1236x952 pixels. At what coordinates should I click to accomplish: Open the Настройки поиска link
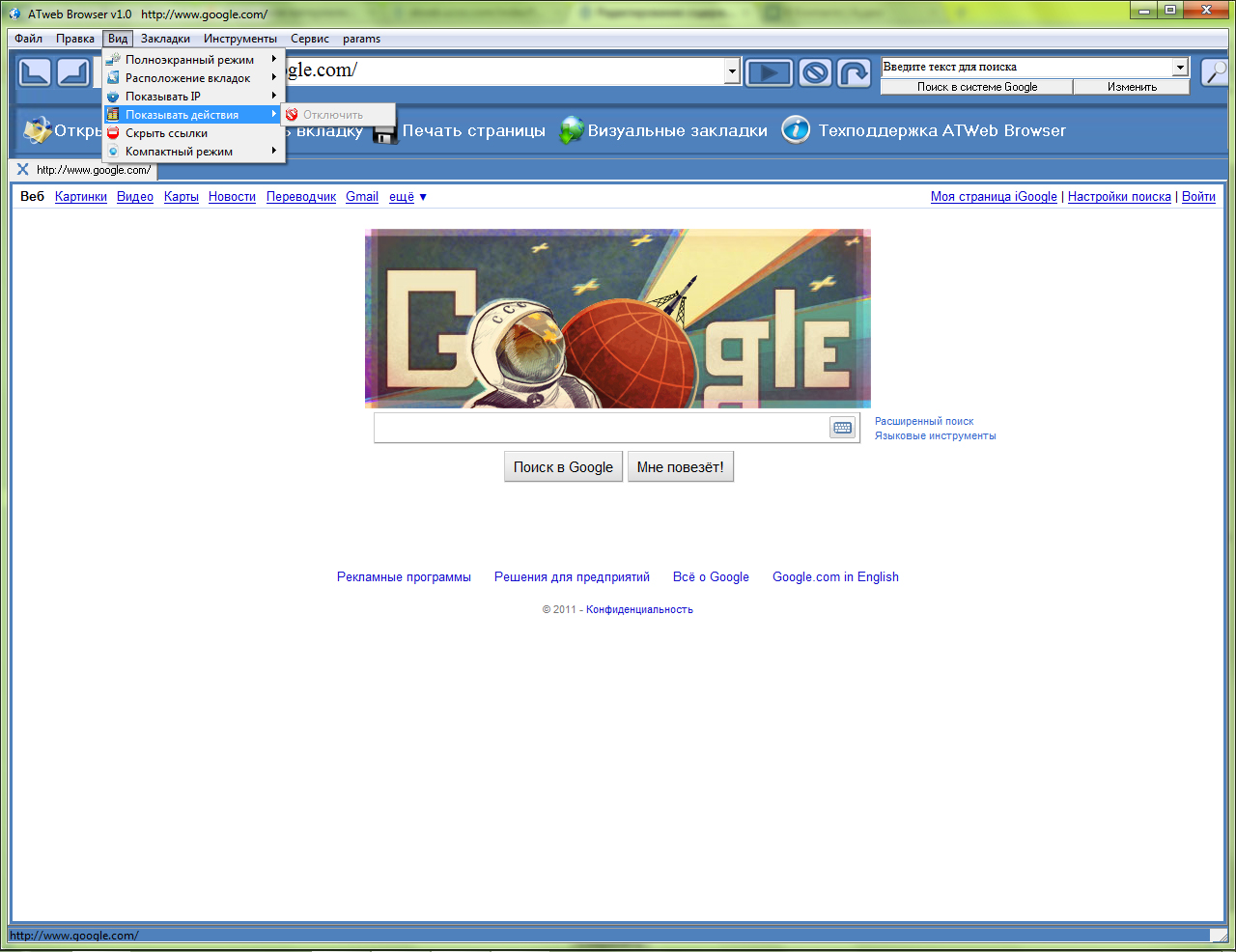coord(1119,197)
